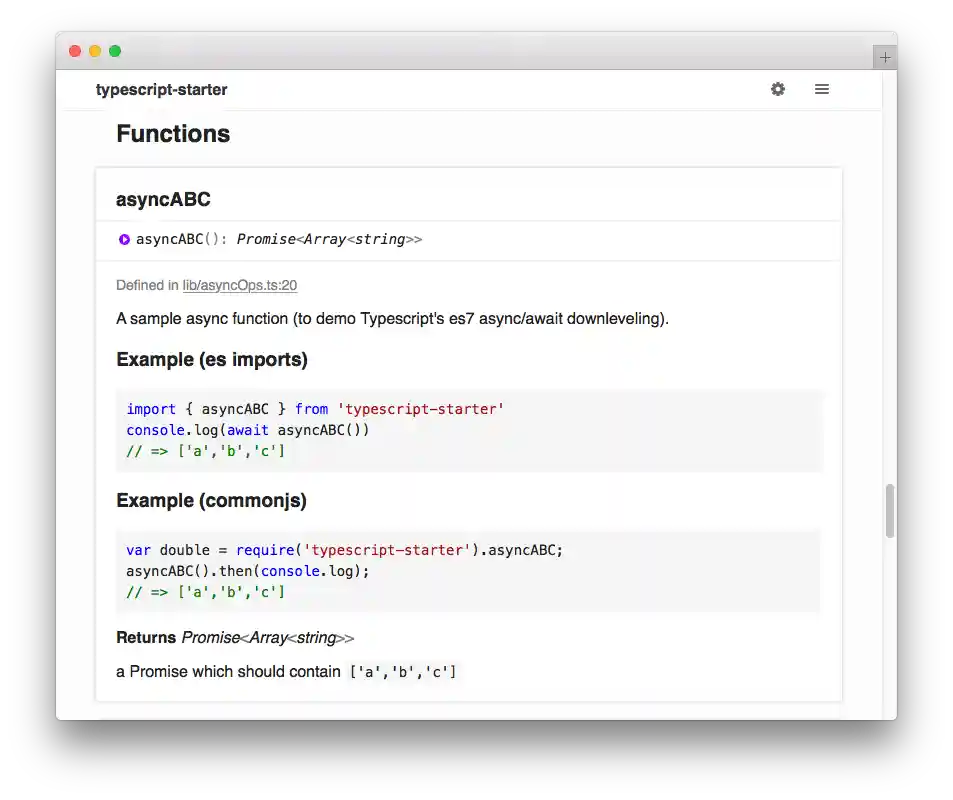Click the typescript-starter title in the header
This screenshot has width=953, height=800.
[x=162, y=89]
